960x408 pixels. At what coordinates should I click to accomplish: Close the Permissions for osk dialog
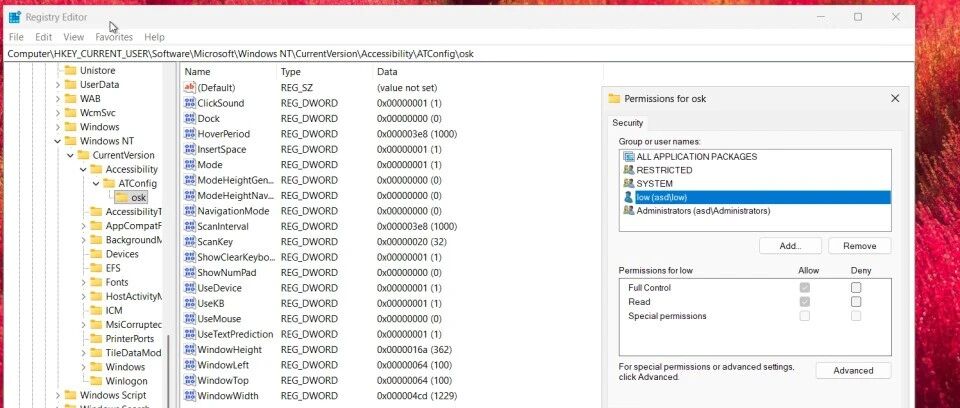[x=894, y=99]
